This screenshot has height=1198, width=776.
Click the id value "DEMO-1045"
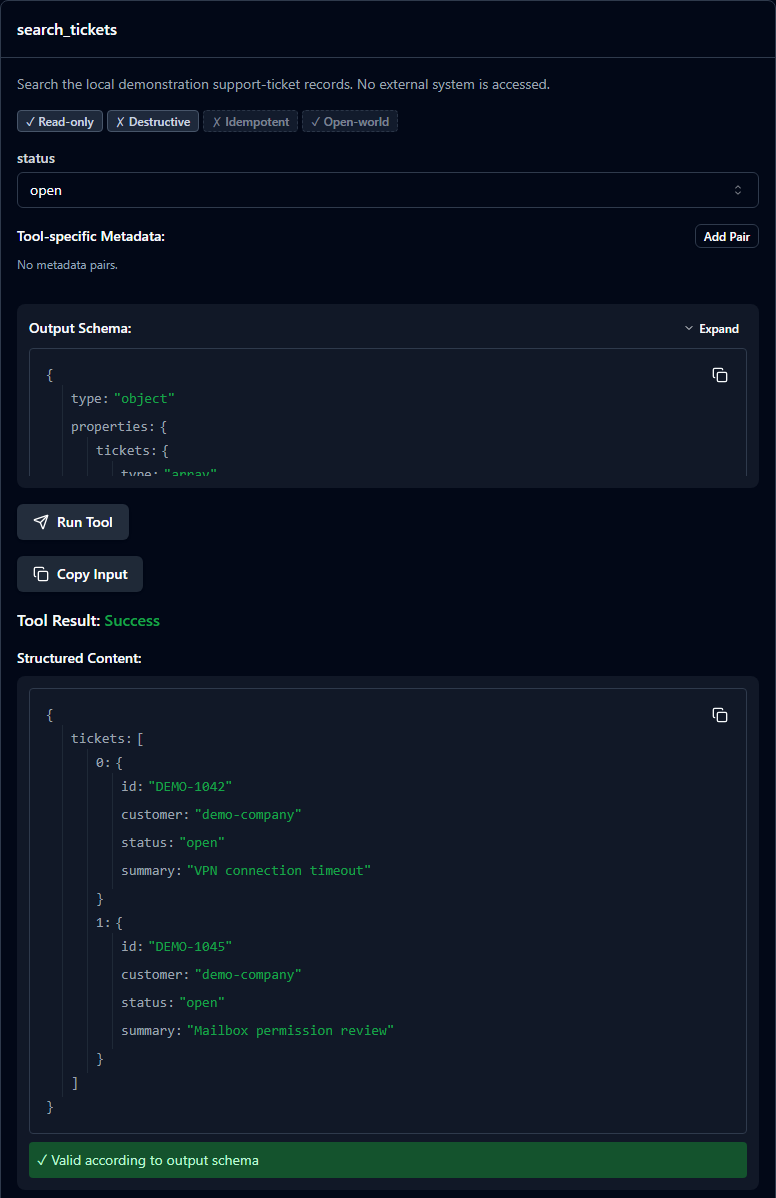pyautogui.click(x=190, y=947)
